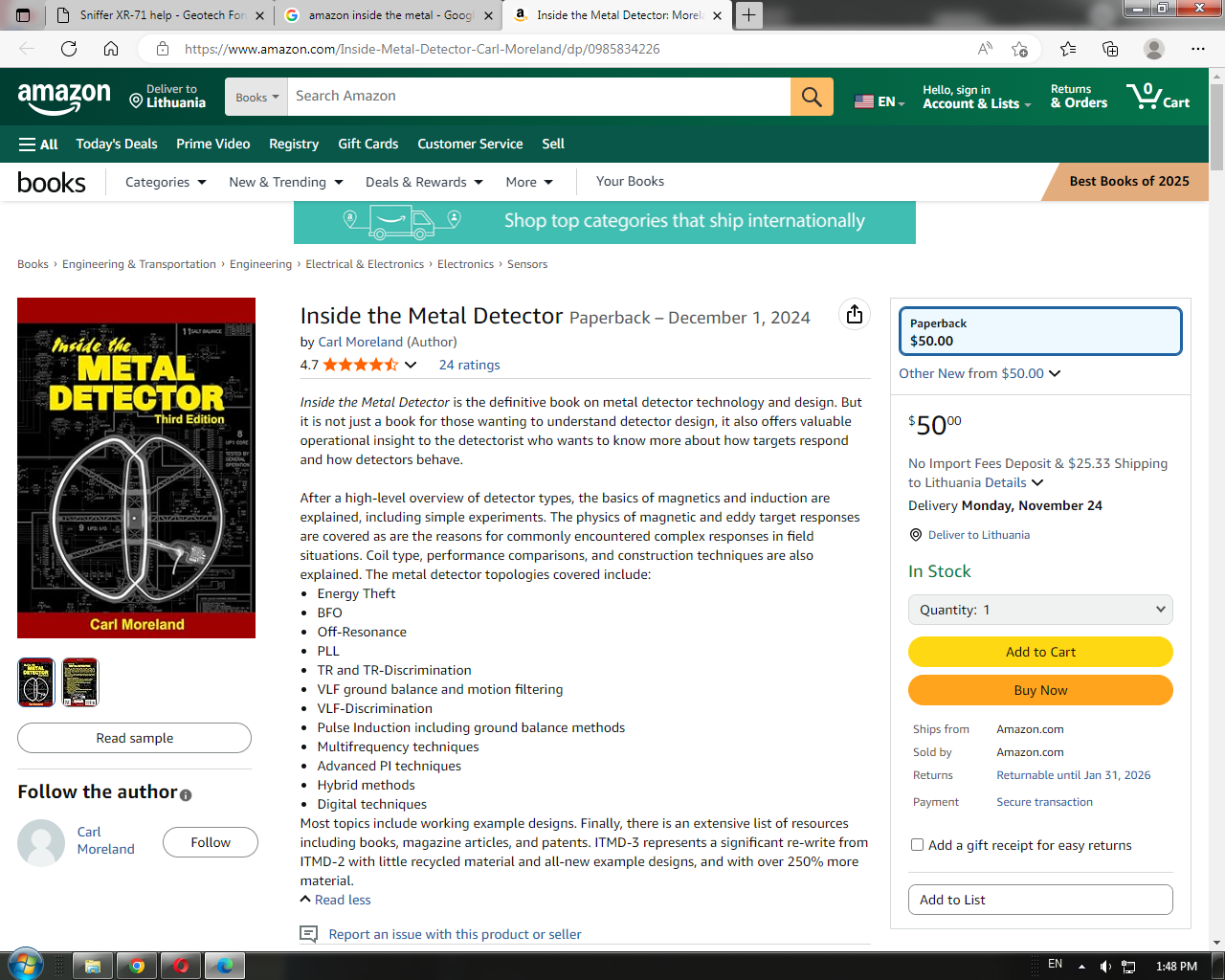Click the browser profile icon

1154,49
